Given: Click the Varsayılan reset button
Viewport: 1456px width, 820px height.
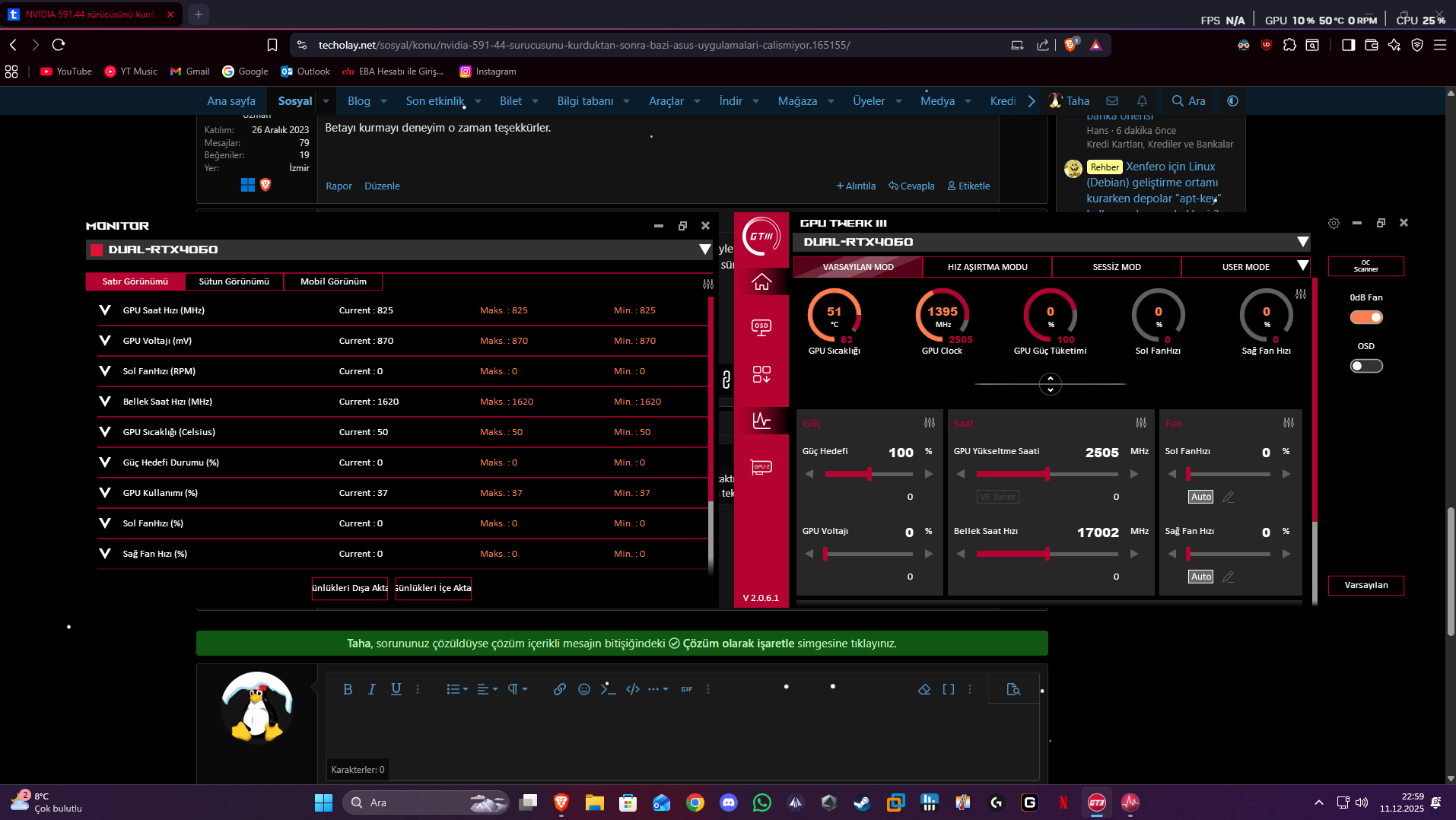Looking at the screenshot, I should pos(1366,585).
